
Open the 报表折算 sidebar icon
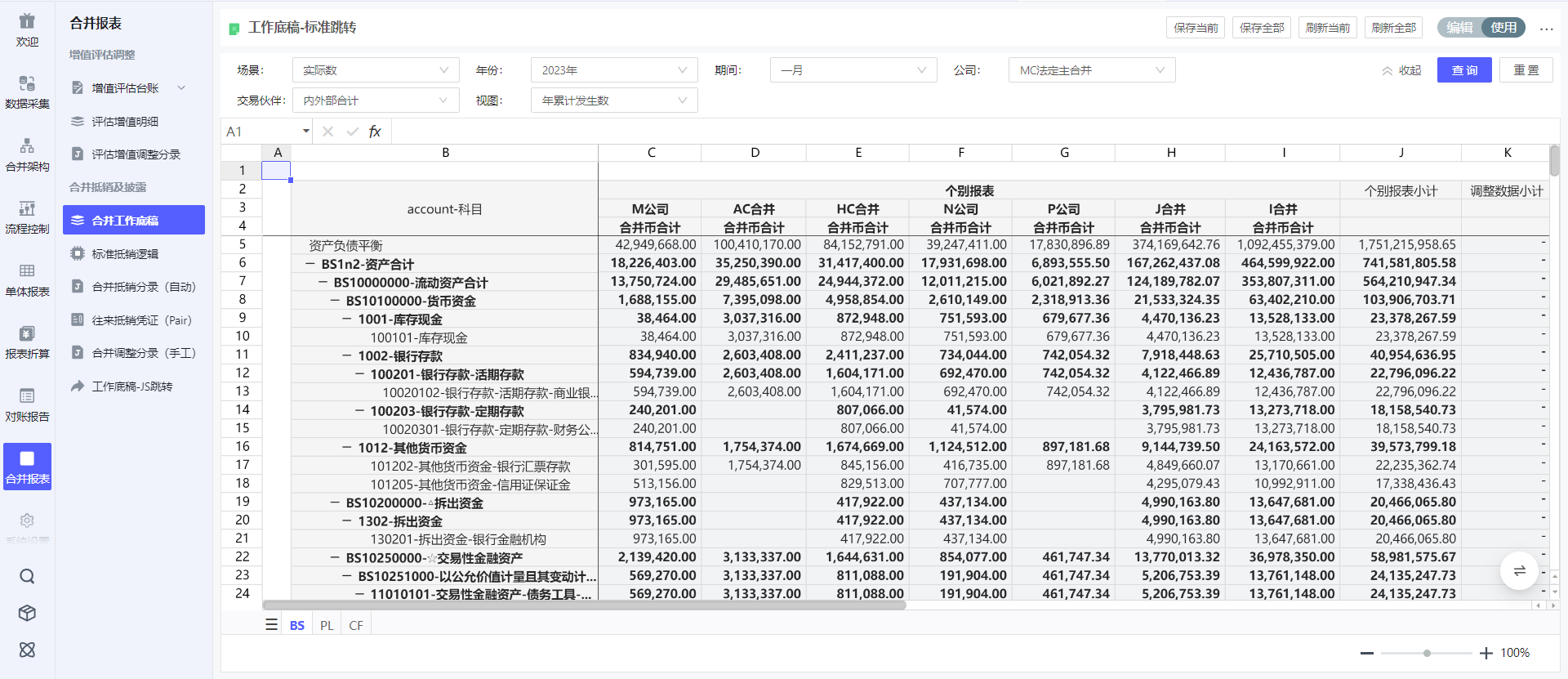click(27, 342)
